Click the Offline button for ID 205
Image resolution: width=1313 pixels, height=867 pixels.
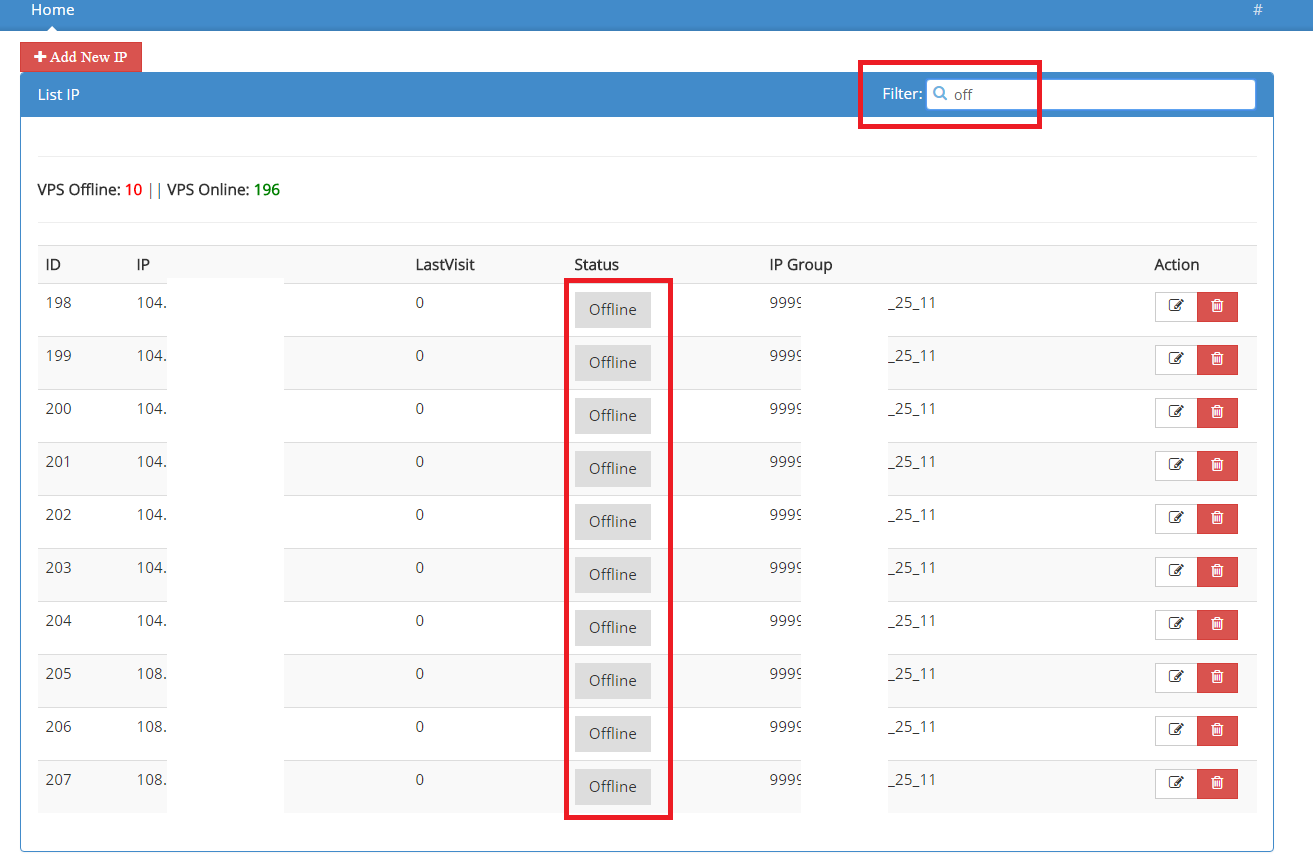click(x=613, y=681)
